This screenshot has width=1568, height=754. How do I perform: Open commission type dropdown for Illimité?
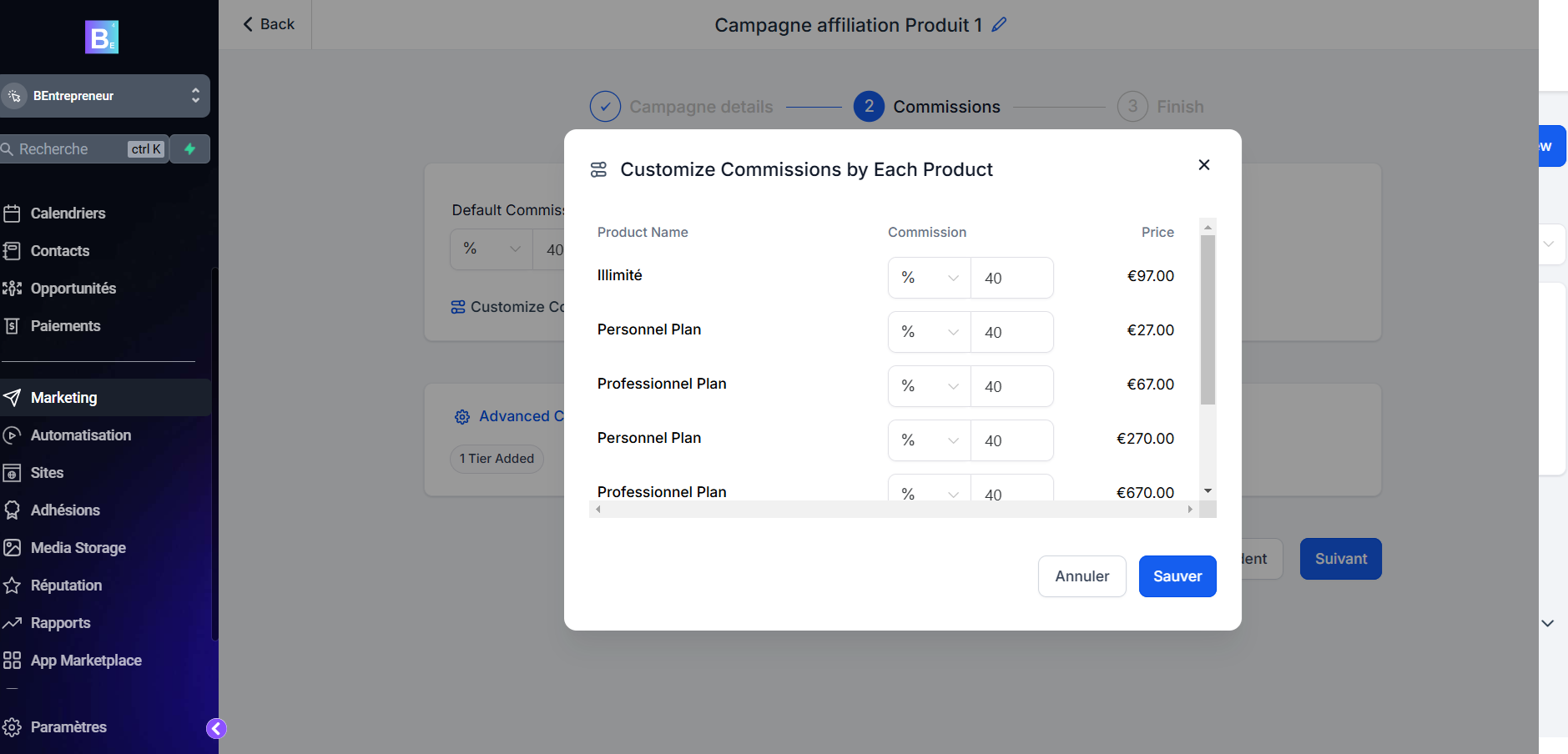[930, 278]
